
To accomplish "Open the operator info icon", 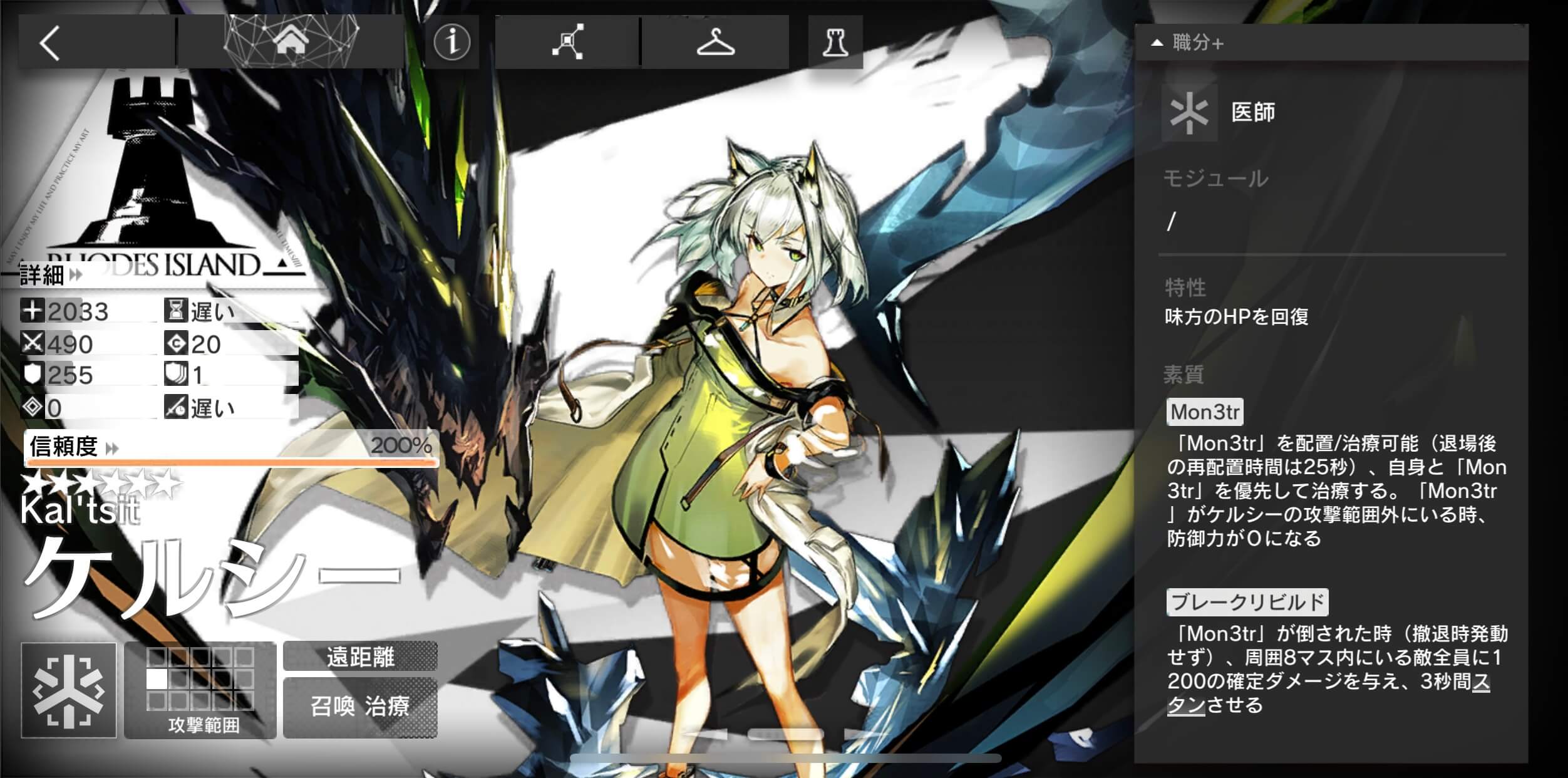I will (x=451, y=42).
